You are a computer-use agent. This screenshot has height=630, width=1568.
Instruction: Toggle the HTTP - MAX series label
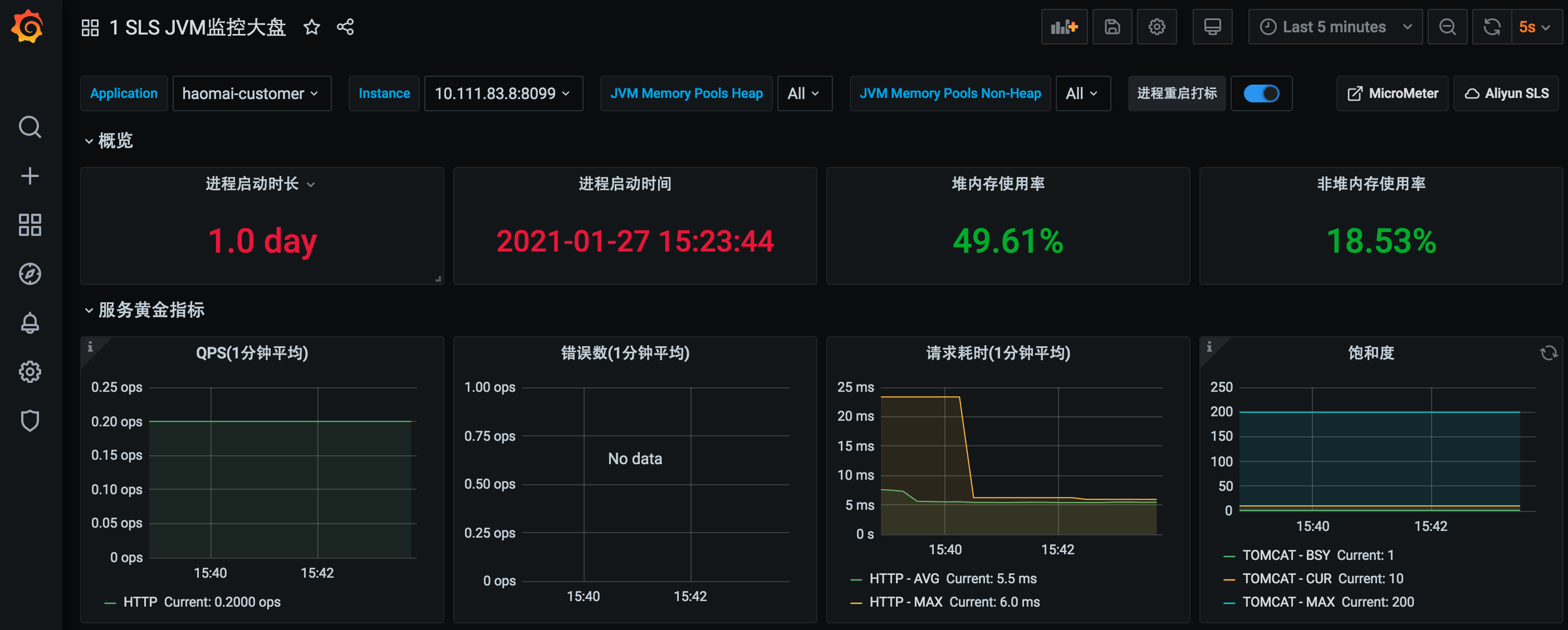tap(906, 602)
